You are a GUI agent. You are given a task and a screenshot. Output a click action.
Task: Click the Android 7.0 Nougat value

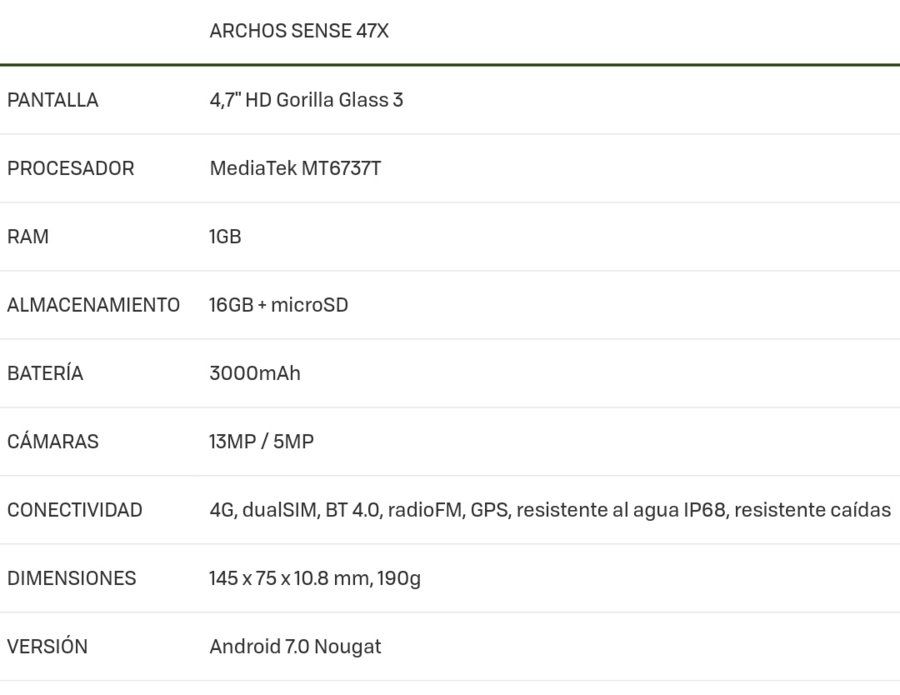(x=295, y=647)
